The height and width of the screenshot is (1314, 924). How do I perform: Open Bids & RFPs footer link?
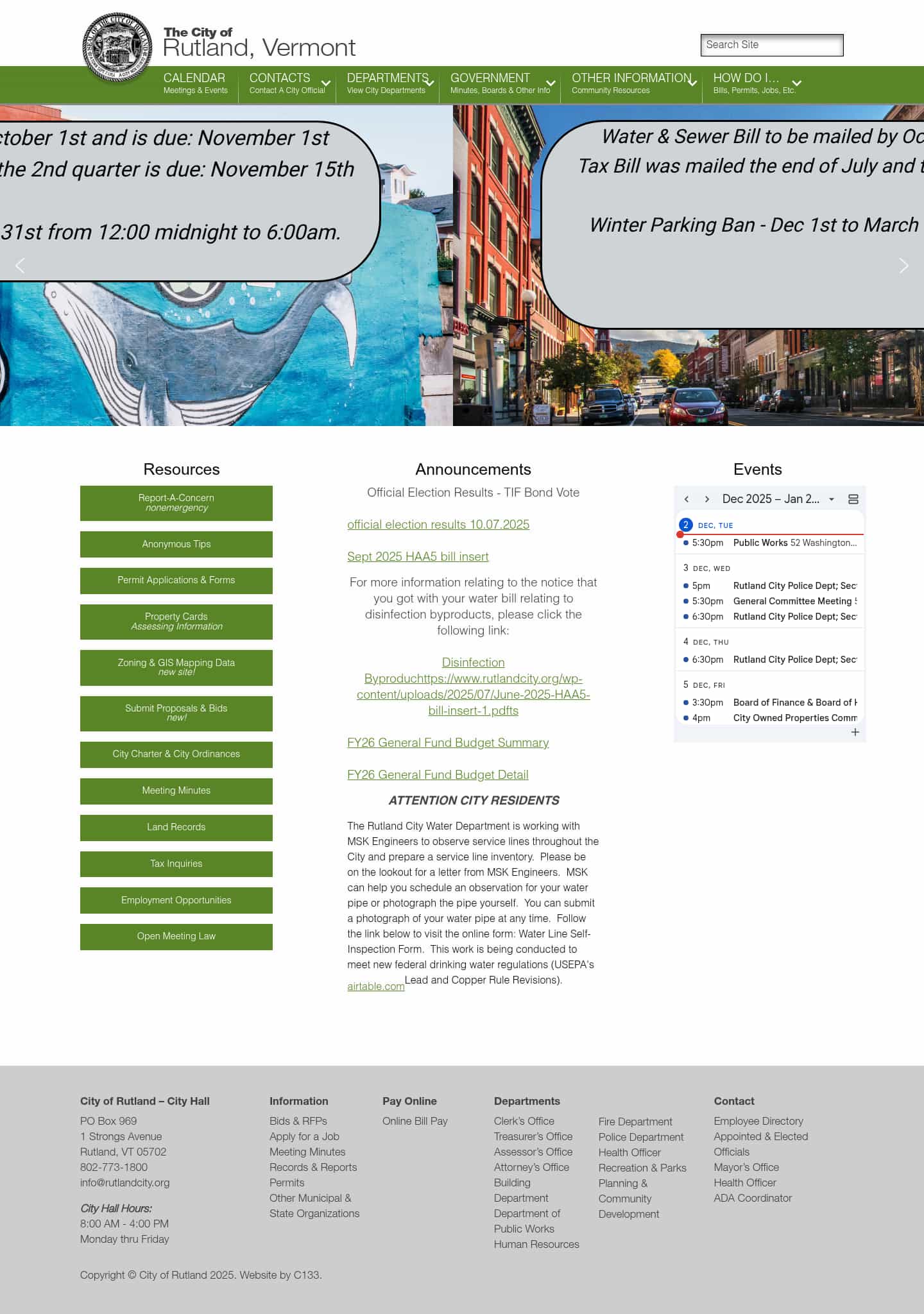click(298, 1121)
